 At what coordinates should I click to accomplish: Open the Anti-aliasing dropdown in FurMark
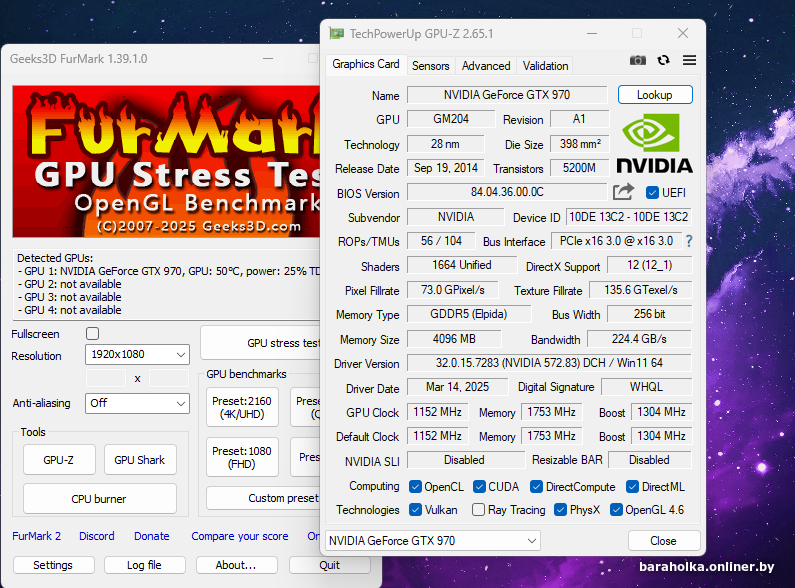(137, 403)
